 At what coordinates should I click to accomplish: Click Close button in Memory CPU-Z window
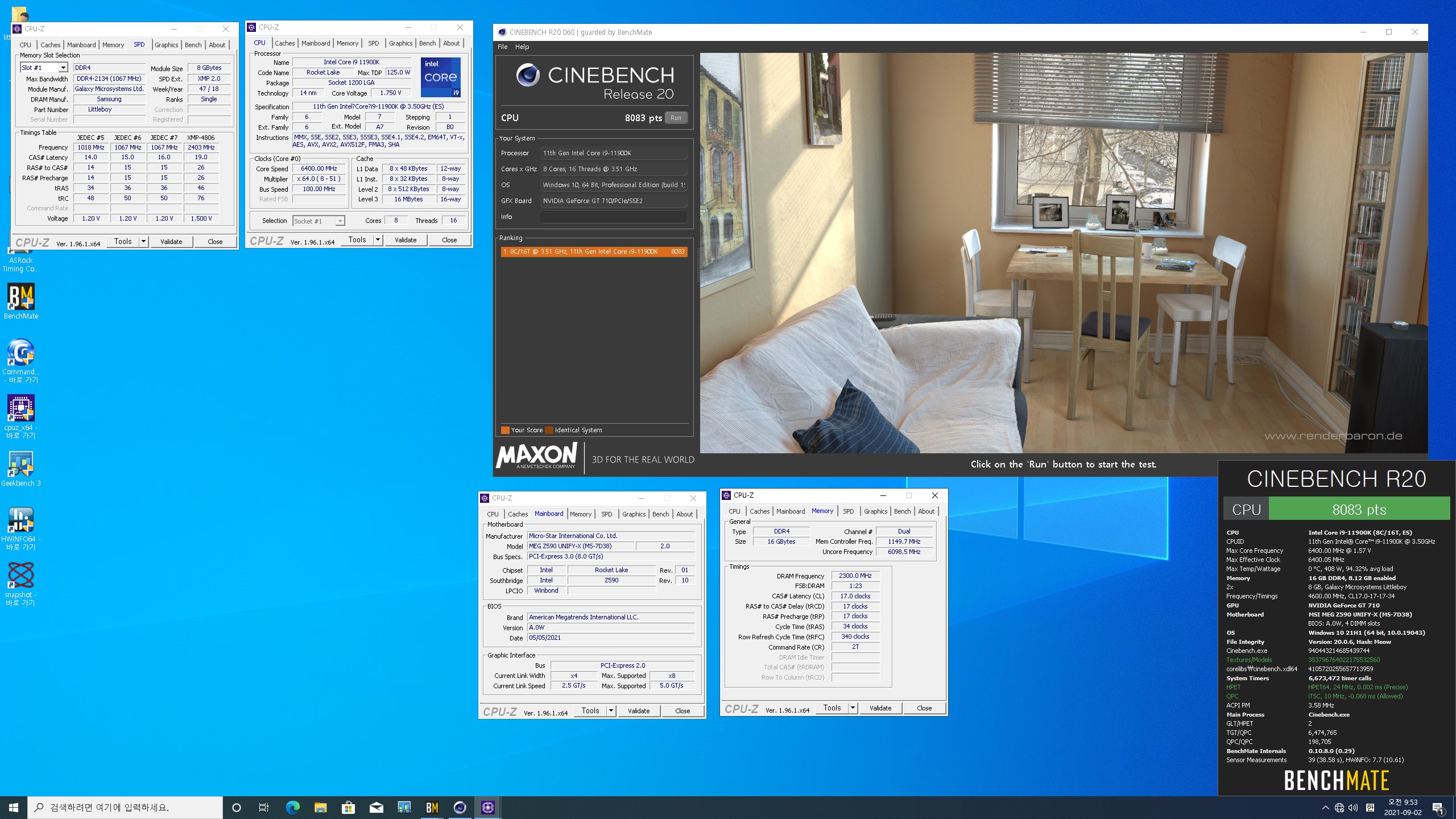(x=924, y=708)
